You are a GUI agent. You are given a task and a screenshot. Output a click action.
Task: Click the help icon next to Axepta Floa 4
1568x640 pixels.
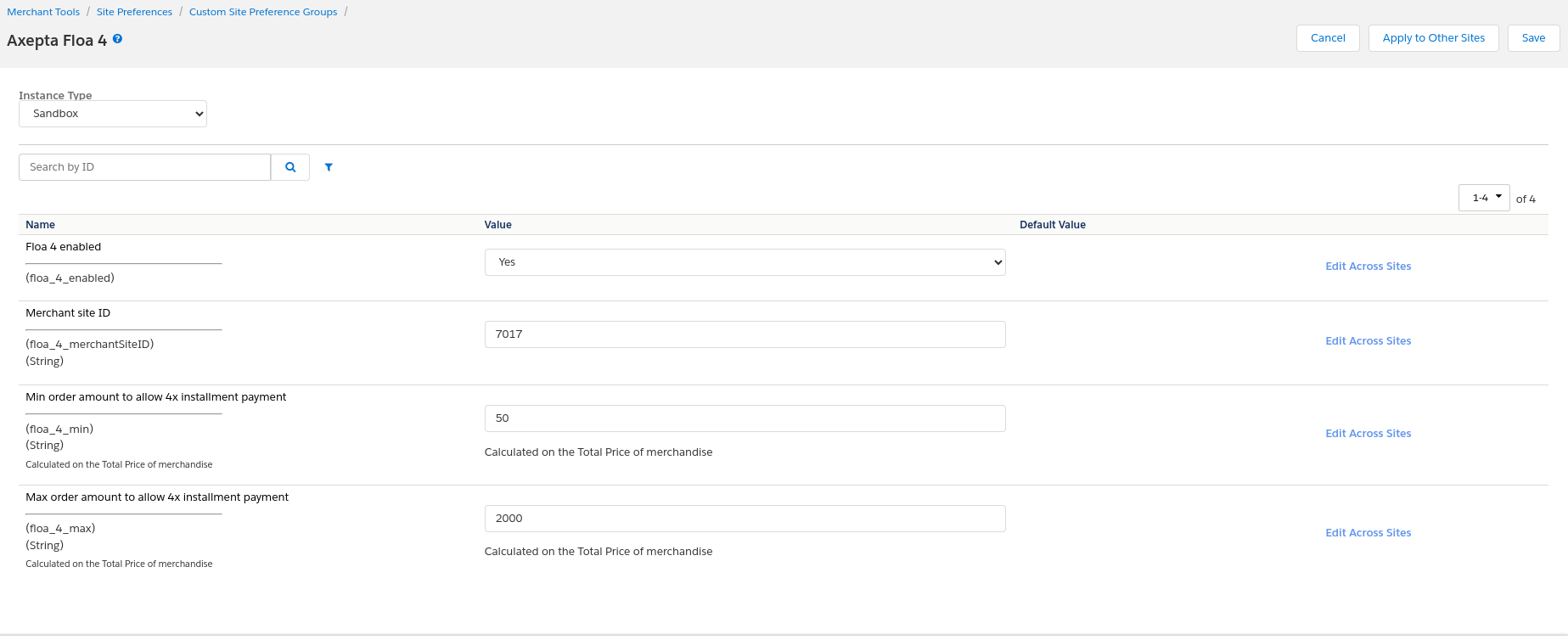[x=117, y=39]
